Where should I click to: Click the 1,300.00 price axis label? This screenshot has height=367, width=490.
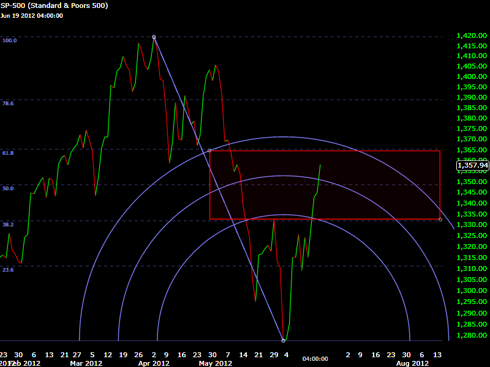472,291
